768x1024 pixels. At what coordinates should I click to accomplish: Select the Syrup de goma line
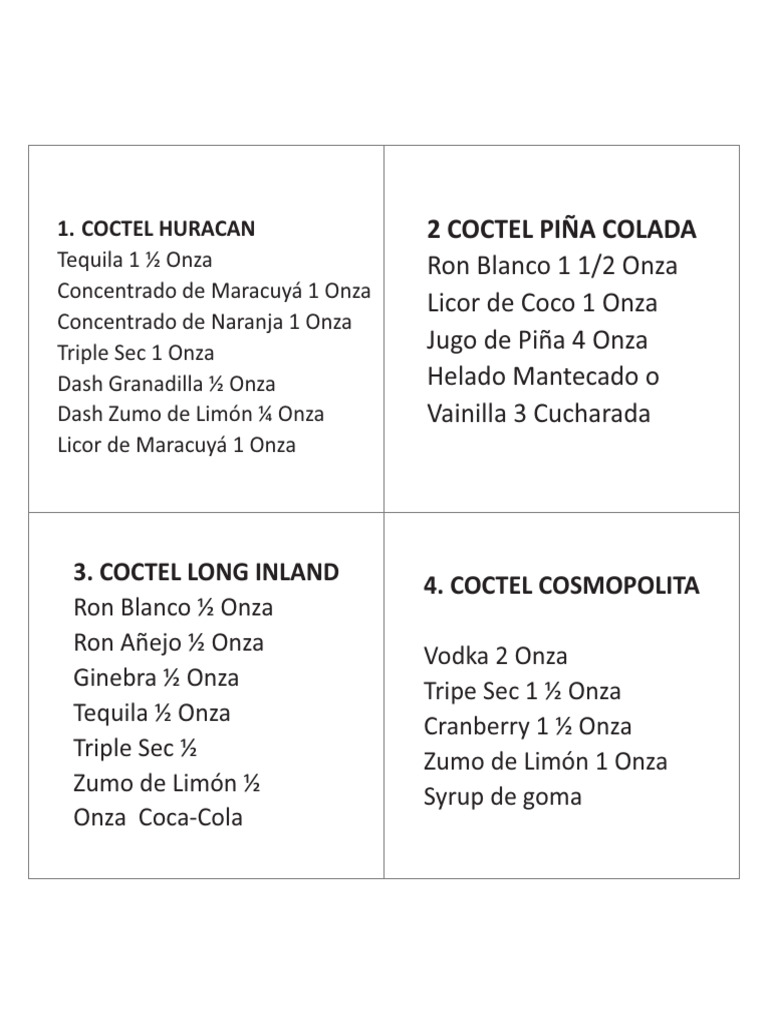click(503, 797)
